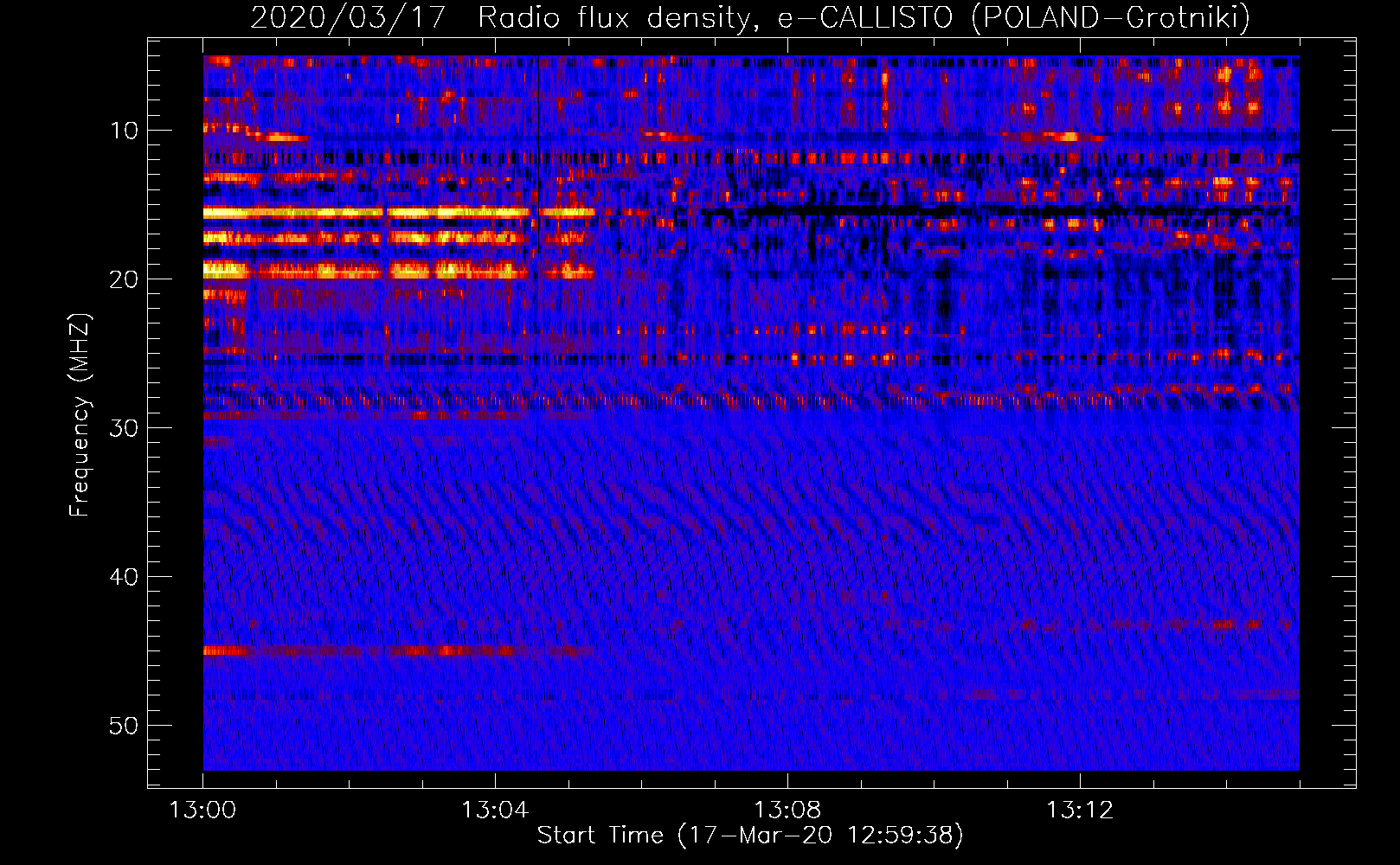Click the '40' frequency tick label
The image size is (1400, 865).
point(124,577)
